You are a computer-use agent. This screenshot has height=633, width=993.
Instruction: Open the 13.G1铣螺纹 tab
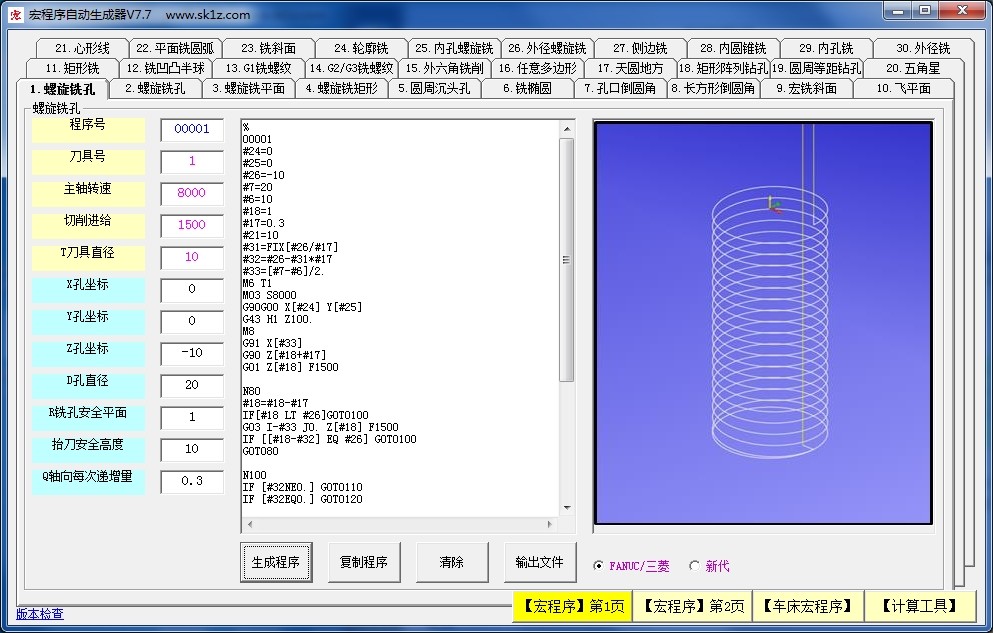tap(258, 68)
